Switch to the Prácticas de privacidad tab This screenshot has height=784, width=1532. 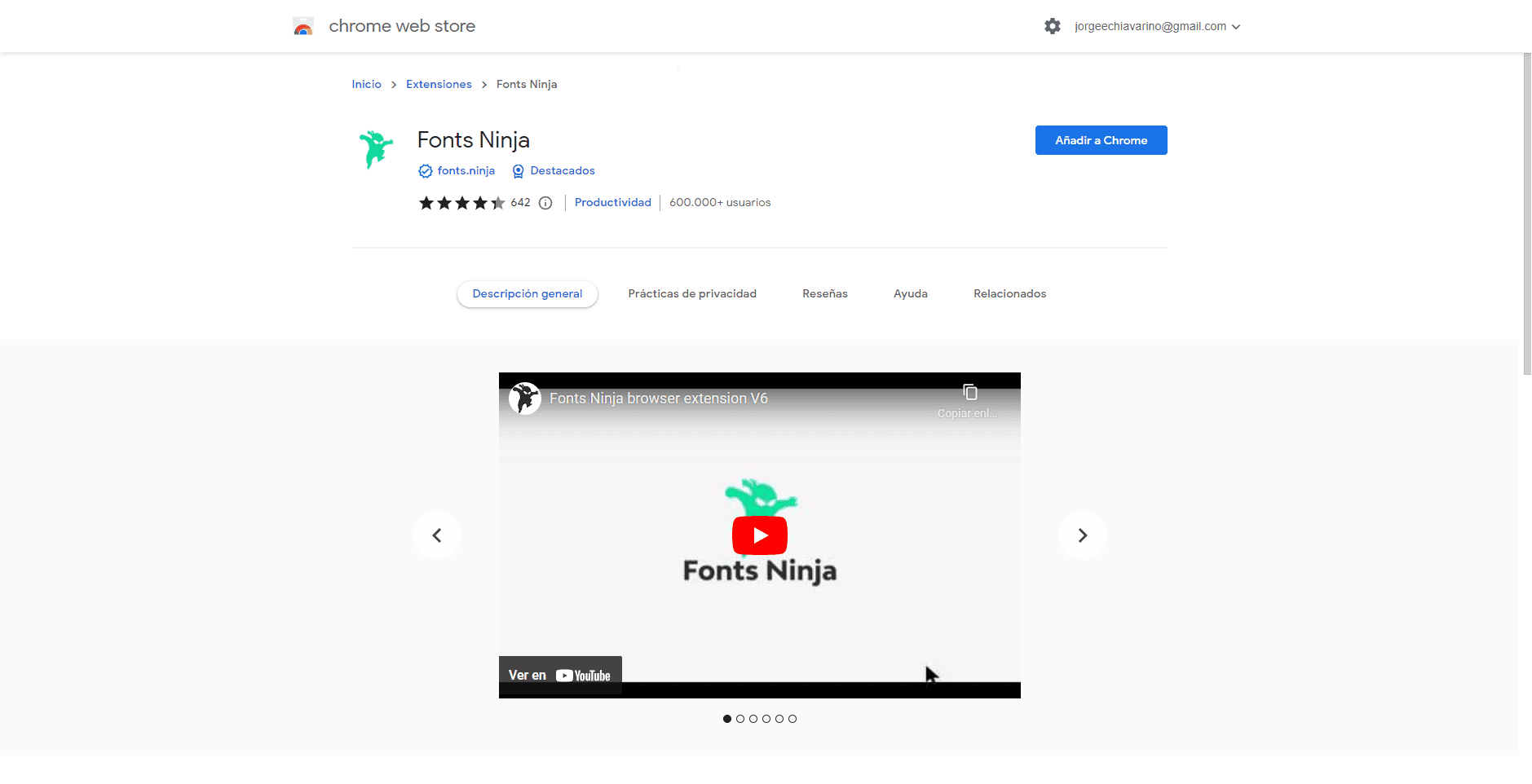pos(692,293)
